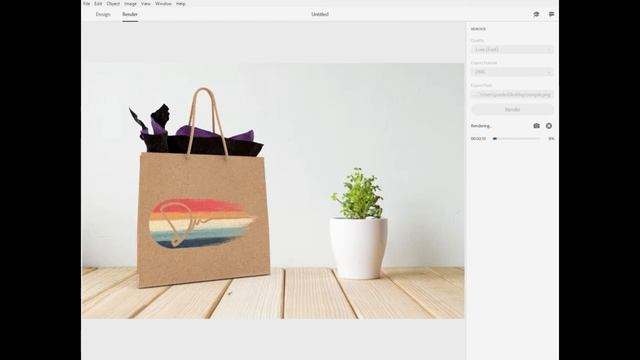Viewport: 640px width, 360px height.
Task: Open the Edit menu
Action: tap(98, 4)
